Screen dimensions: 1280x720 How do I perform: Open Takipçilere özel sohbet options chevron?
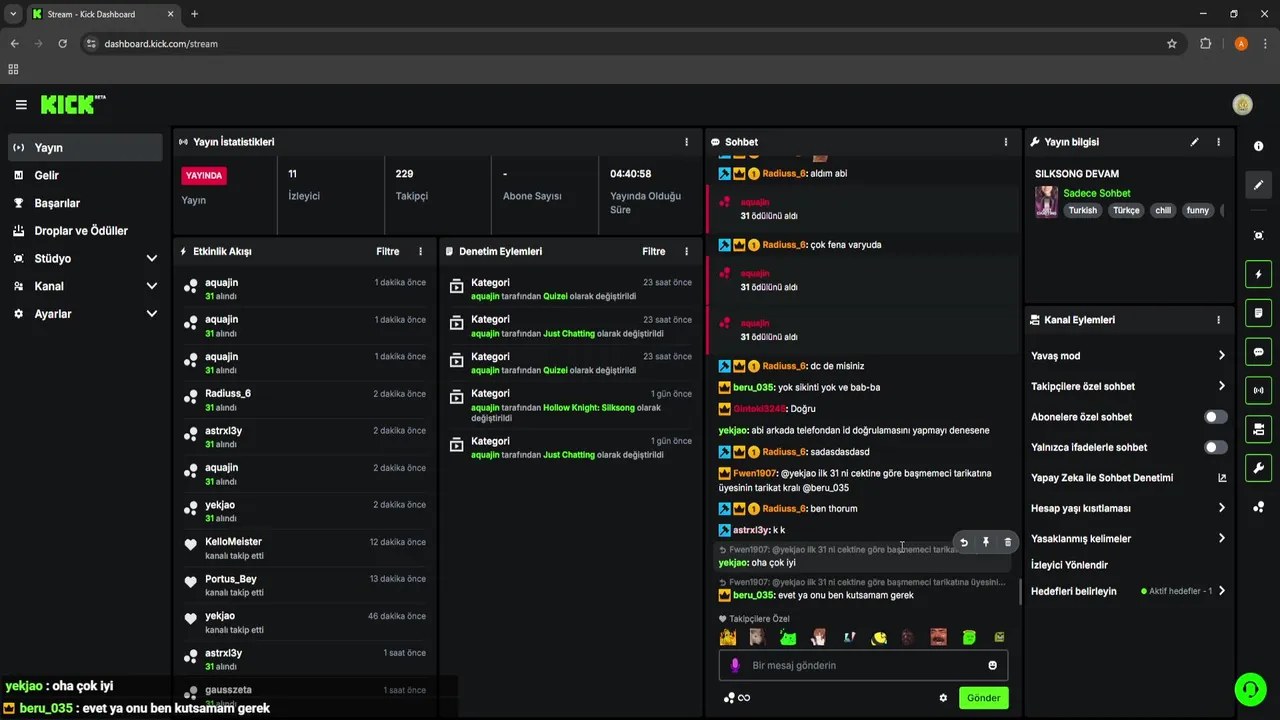click(1221, 386)
